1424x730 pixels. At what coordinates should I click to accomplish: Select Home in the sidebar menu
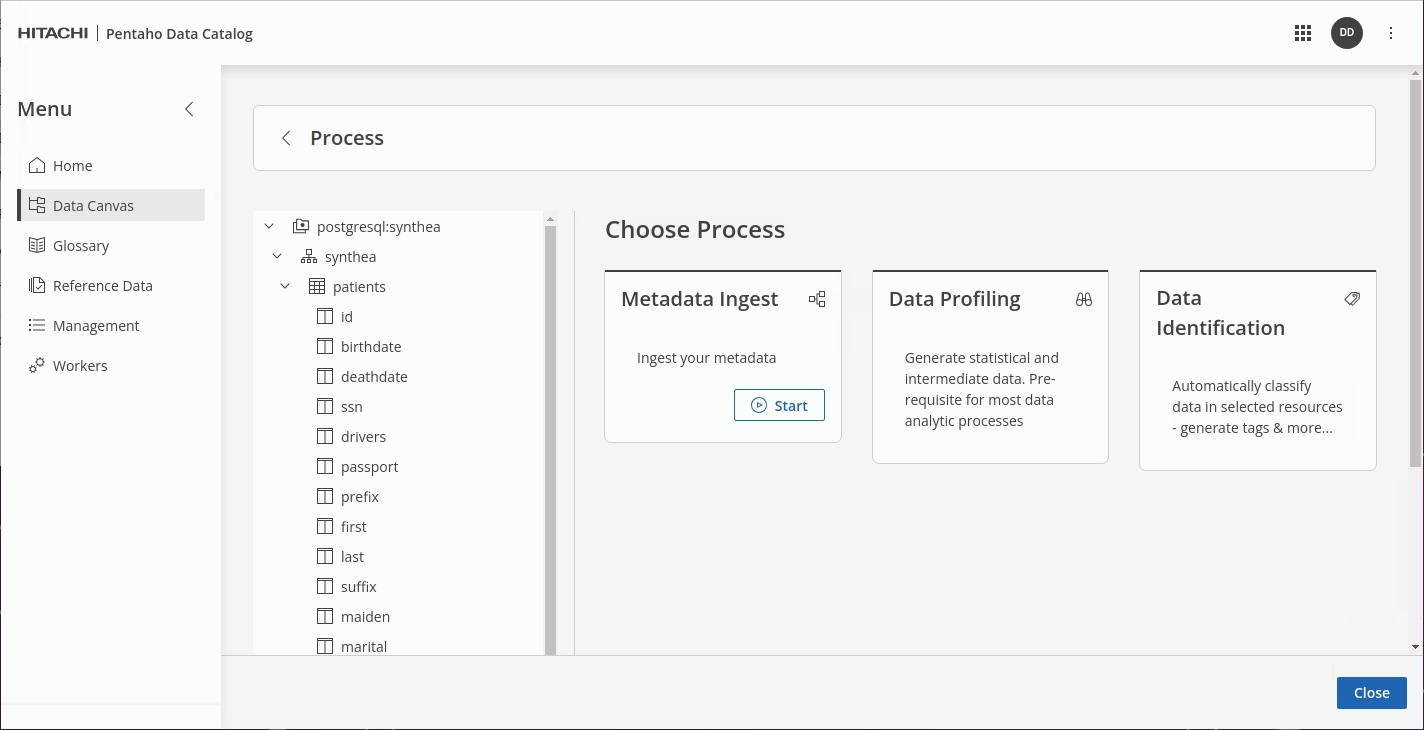point(72,166)
